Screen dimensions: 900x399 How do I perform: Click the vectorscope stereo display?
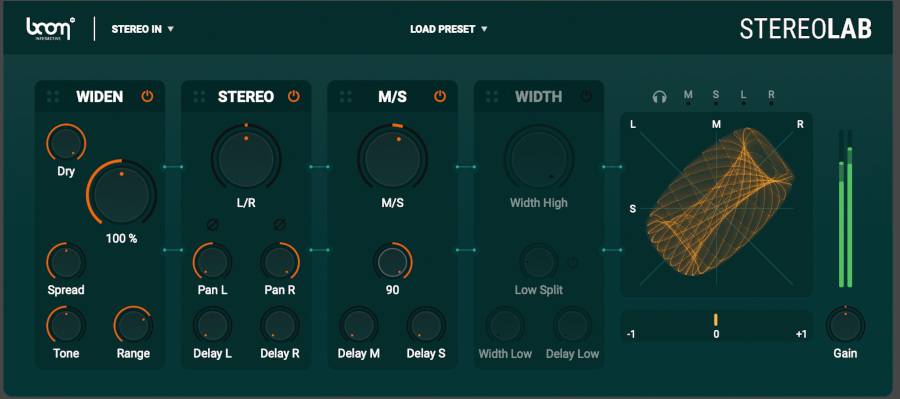[716, 204]
